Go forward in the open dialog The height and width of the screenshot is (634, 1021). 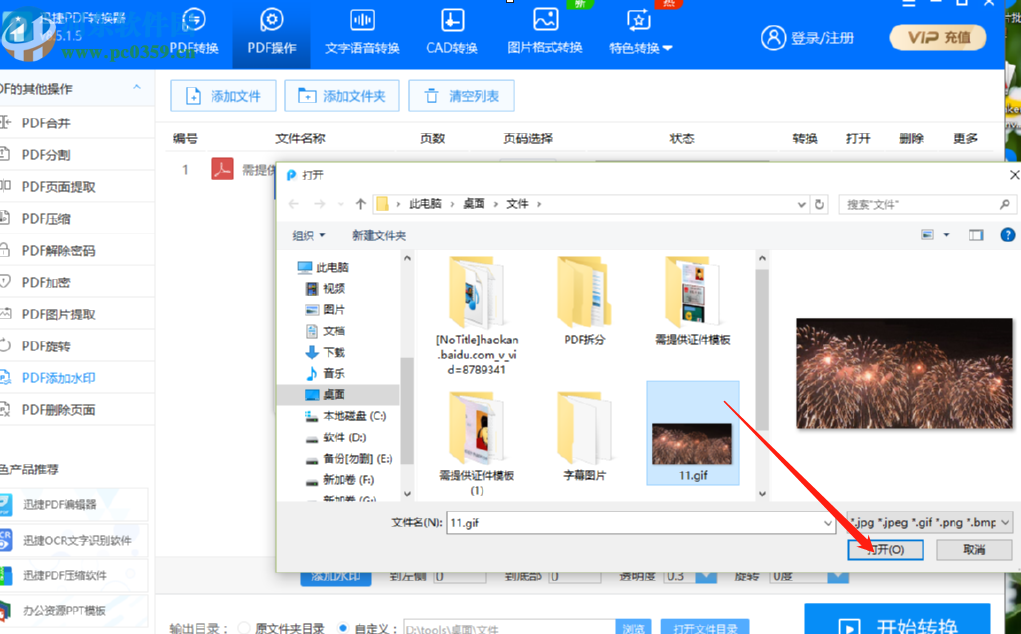click(319, 204)
